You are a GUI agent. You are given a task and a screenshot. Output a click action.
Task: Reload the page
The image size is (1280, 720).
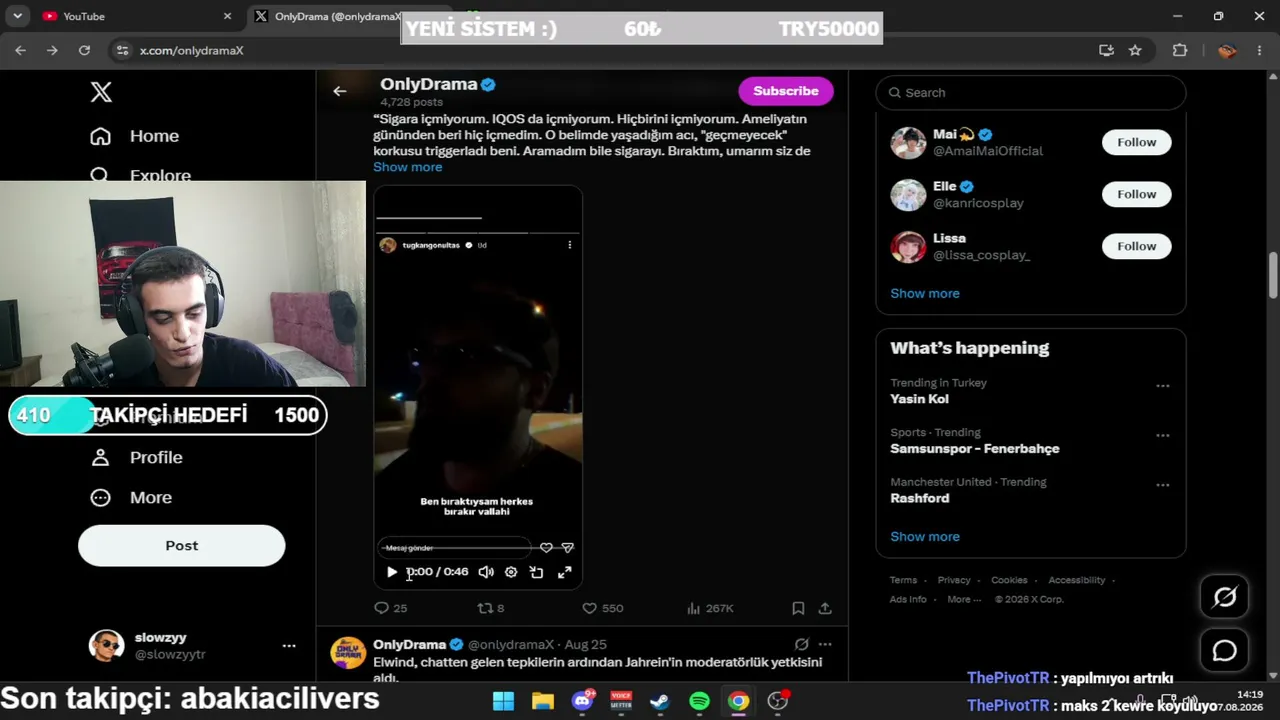coord(84,50)
